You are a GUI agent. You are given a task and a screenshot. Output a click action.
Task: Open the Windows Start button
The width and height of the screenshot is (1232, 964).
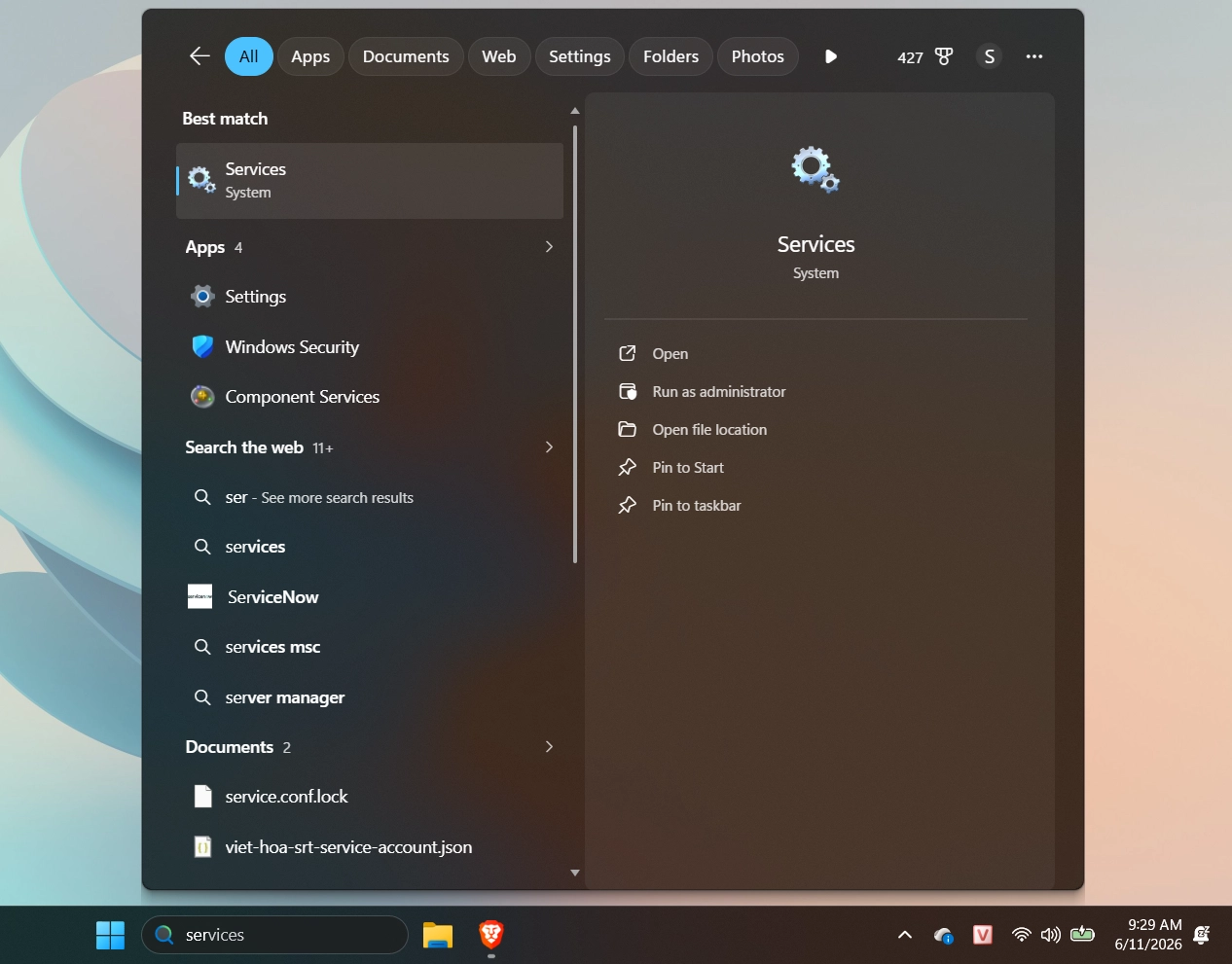[x=111, y=935]
